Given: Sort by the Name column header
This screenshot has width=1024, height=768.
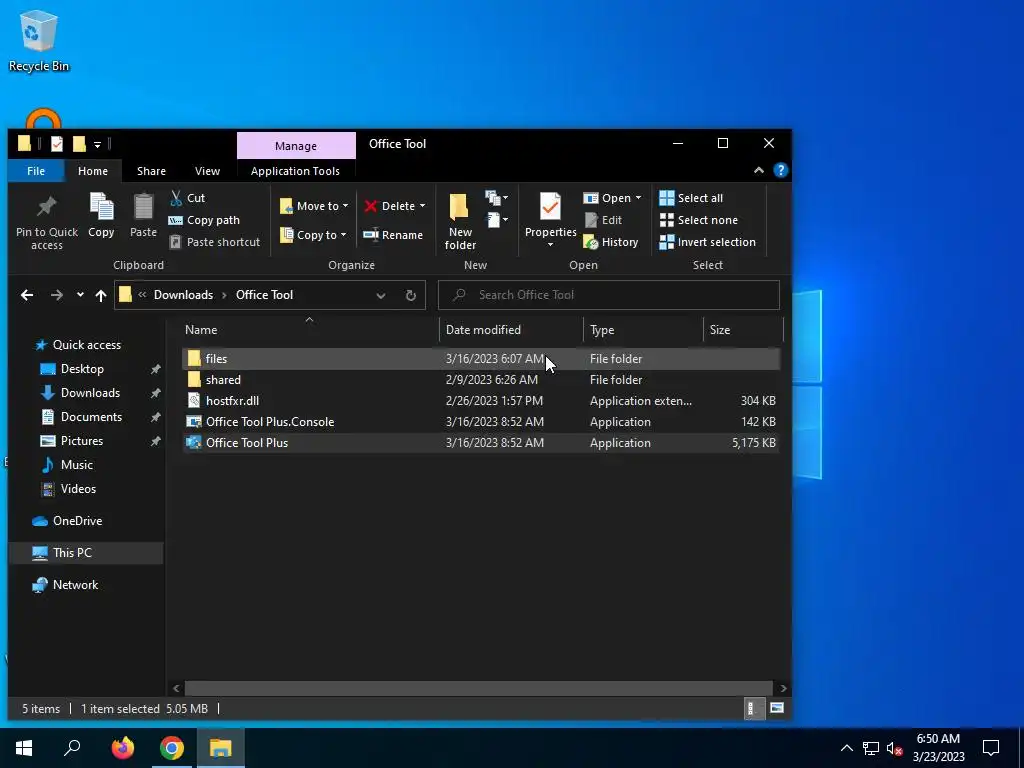Looking at the screenshot, I should click(308, 330).
